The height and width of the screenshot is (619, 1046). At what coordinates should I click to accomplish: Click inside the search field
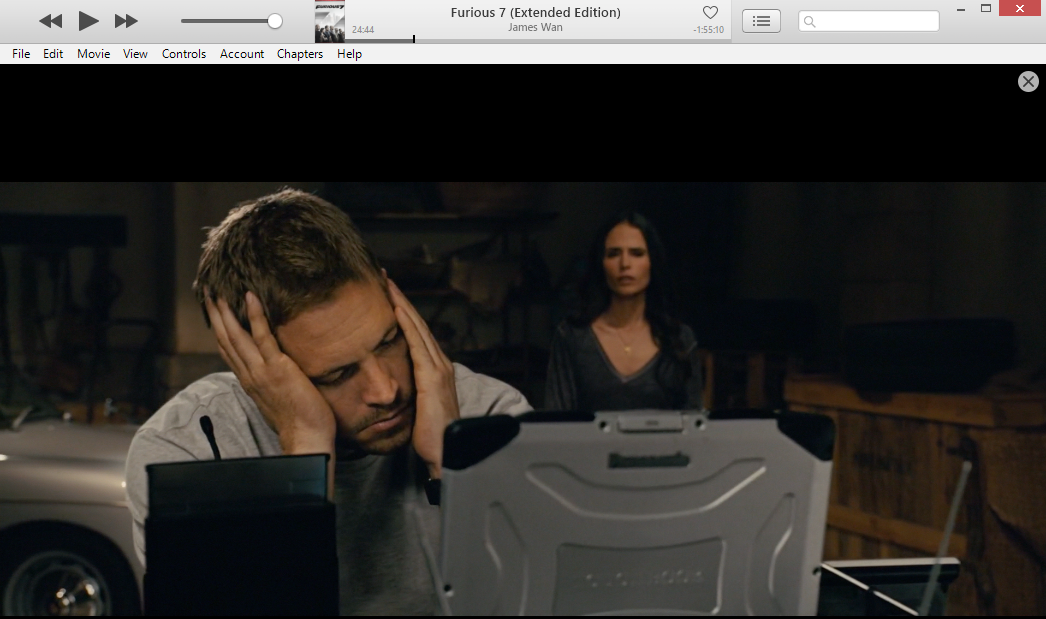coord(869,21)
